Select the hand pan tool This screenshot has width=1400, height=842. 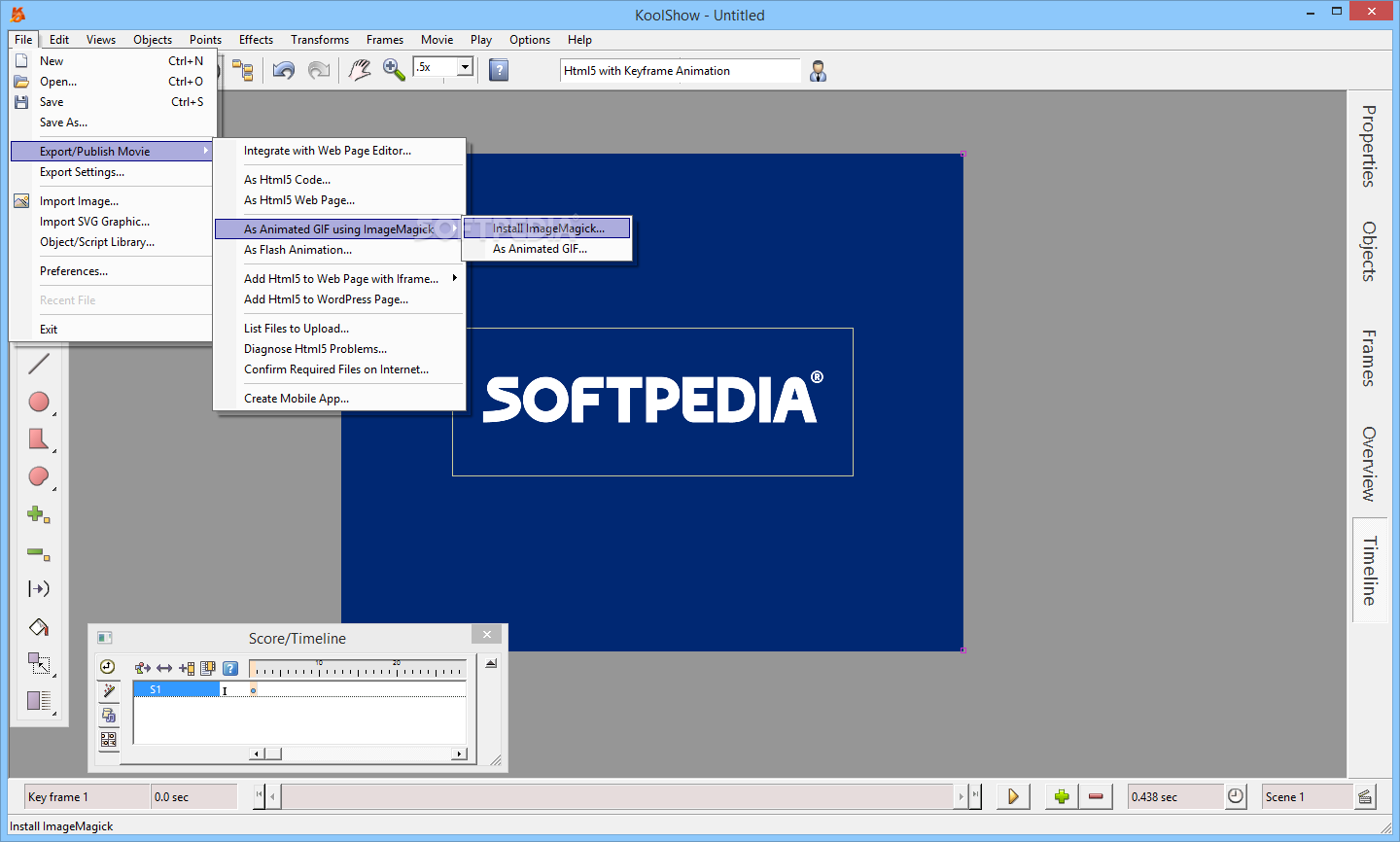(360, 70)
